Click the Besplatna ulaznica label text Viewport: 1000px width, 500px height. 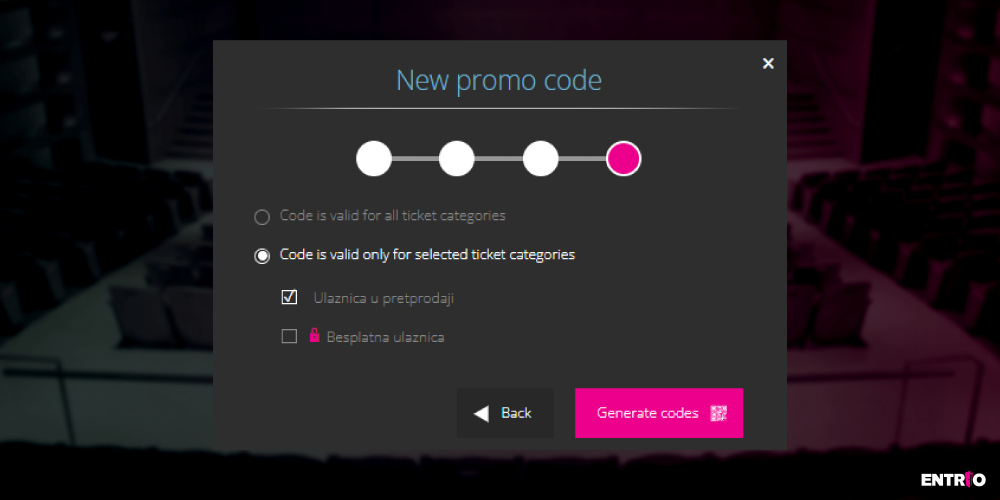(385, 337)
